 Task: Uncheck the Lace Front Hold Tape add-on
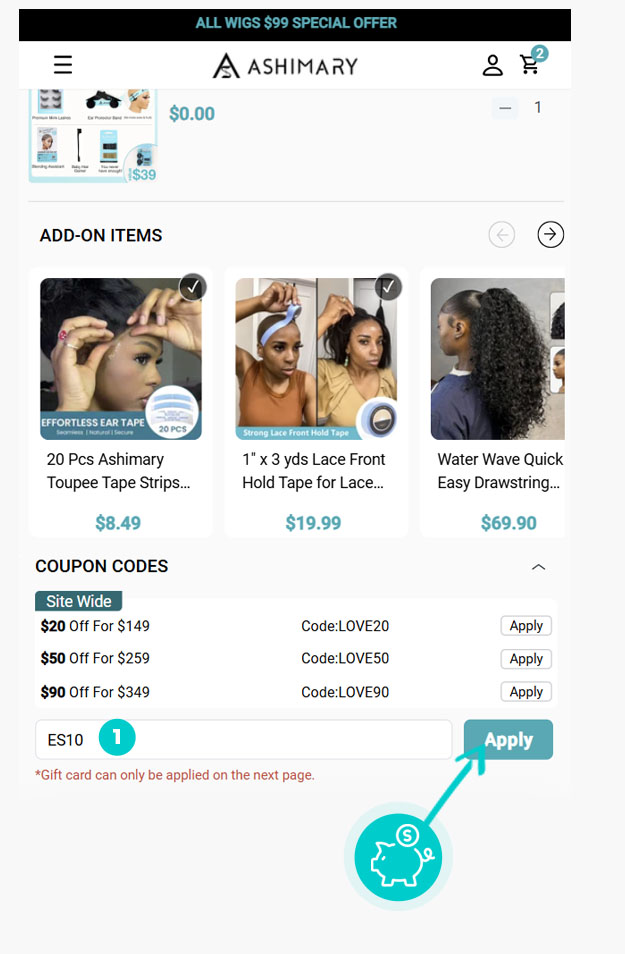tap(388, 287)
